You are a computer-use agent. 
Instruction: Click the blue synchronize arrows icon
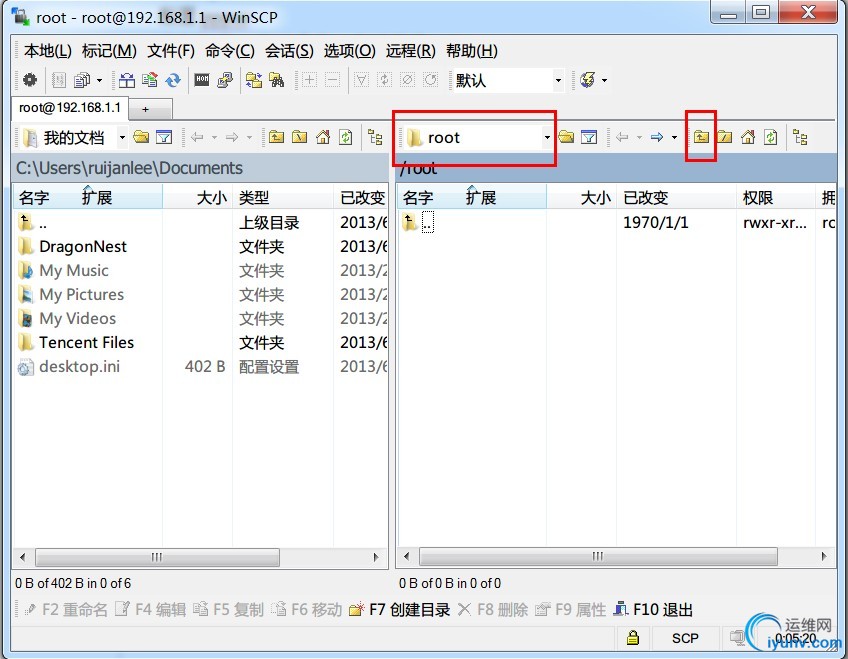click(x=173, y=80)
